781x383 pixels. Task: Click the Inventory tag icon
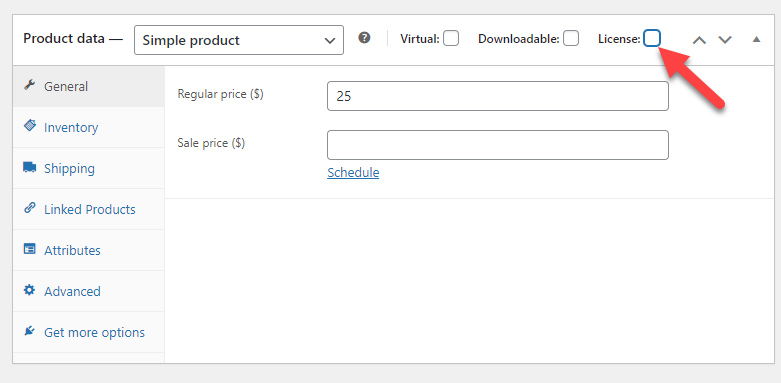click(29, 126)
